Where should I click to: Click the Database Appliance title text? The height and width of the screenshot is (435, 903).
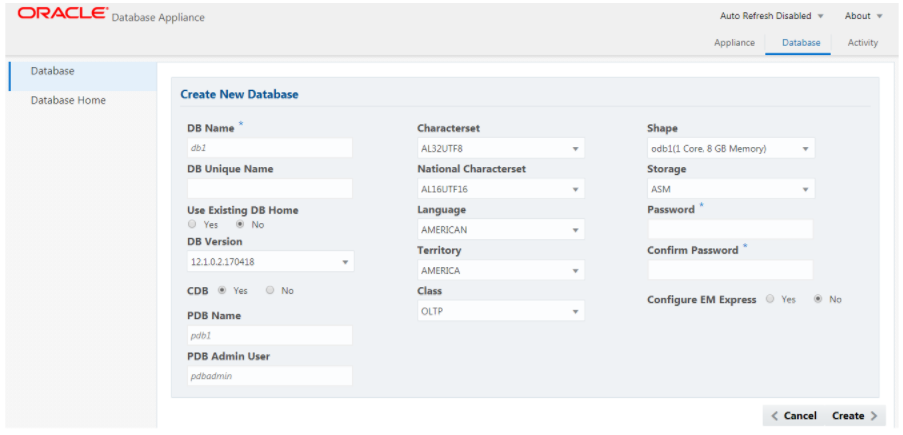tap(158, 18)
